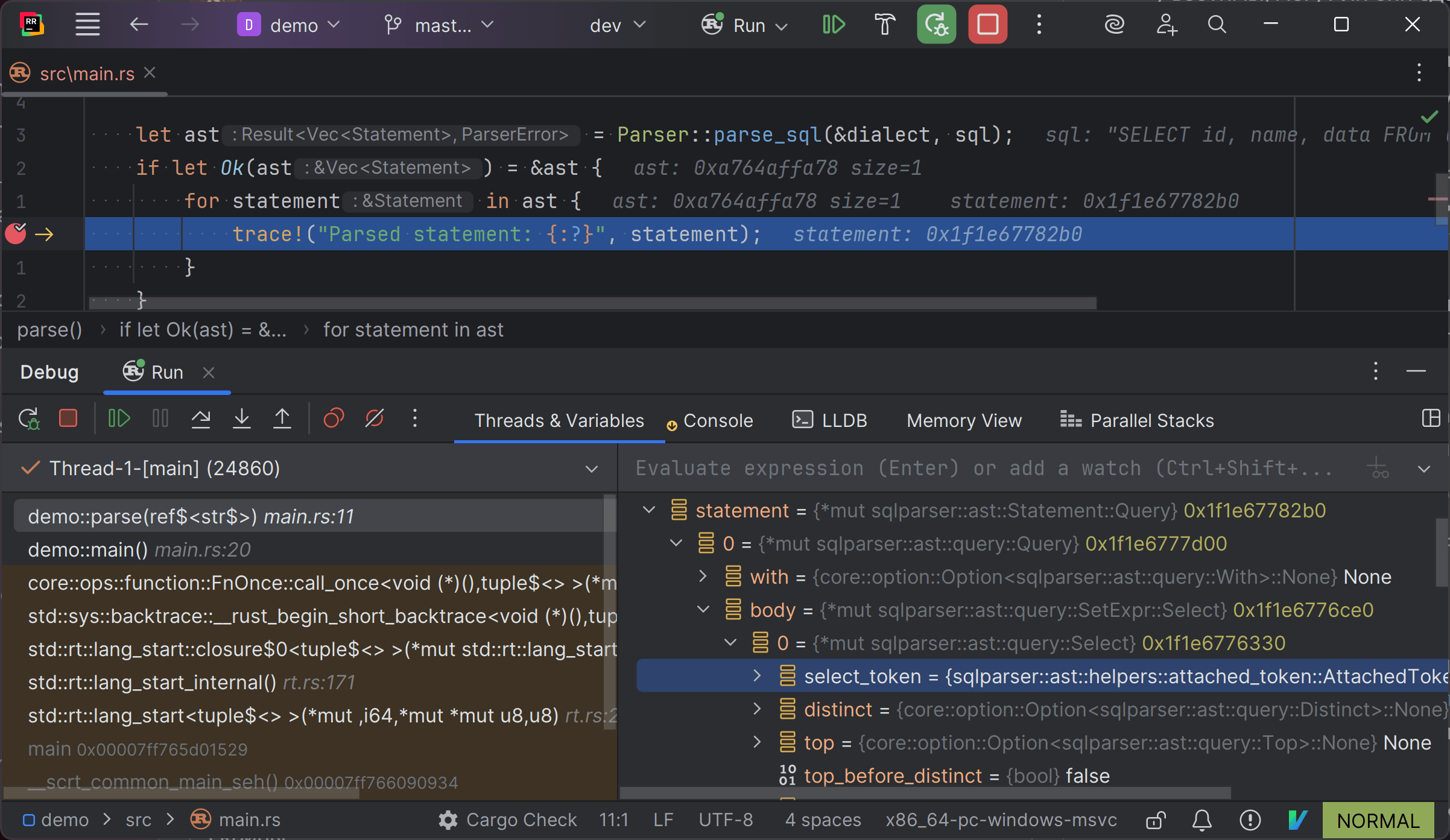Viewport: 1450px width, 840px height.
Task: Open the Search Everywhere magnifier
Action: [1217, 25]
